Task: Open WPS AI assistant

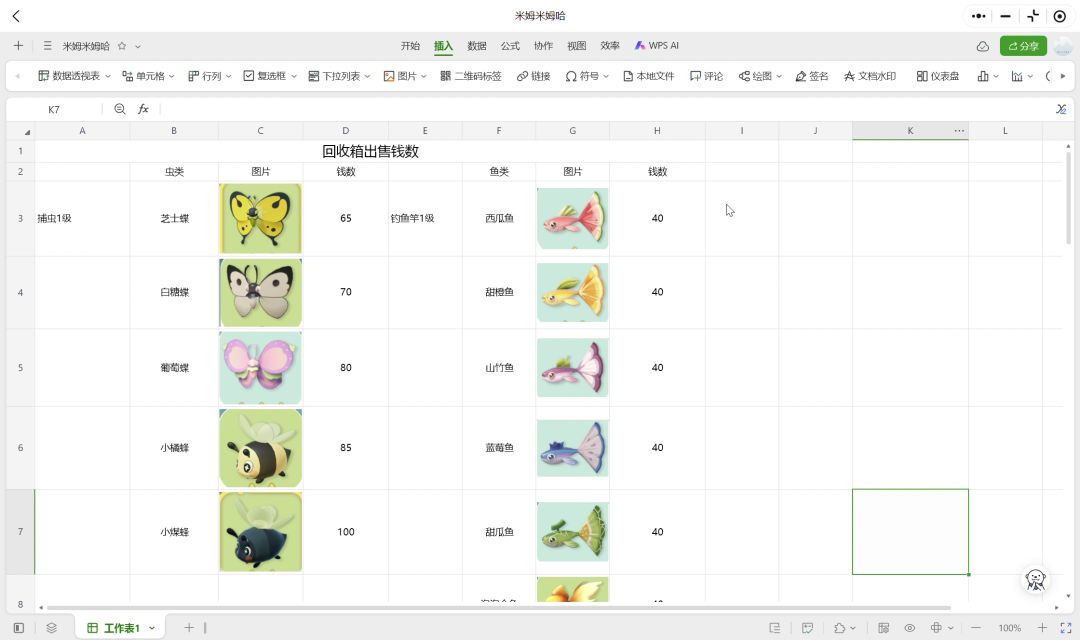Action: (656, 46)
